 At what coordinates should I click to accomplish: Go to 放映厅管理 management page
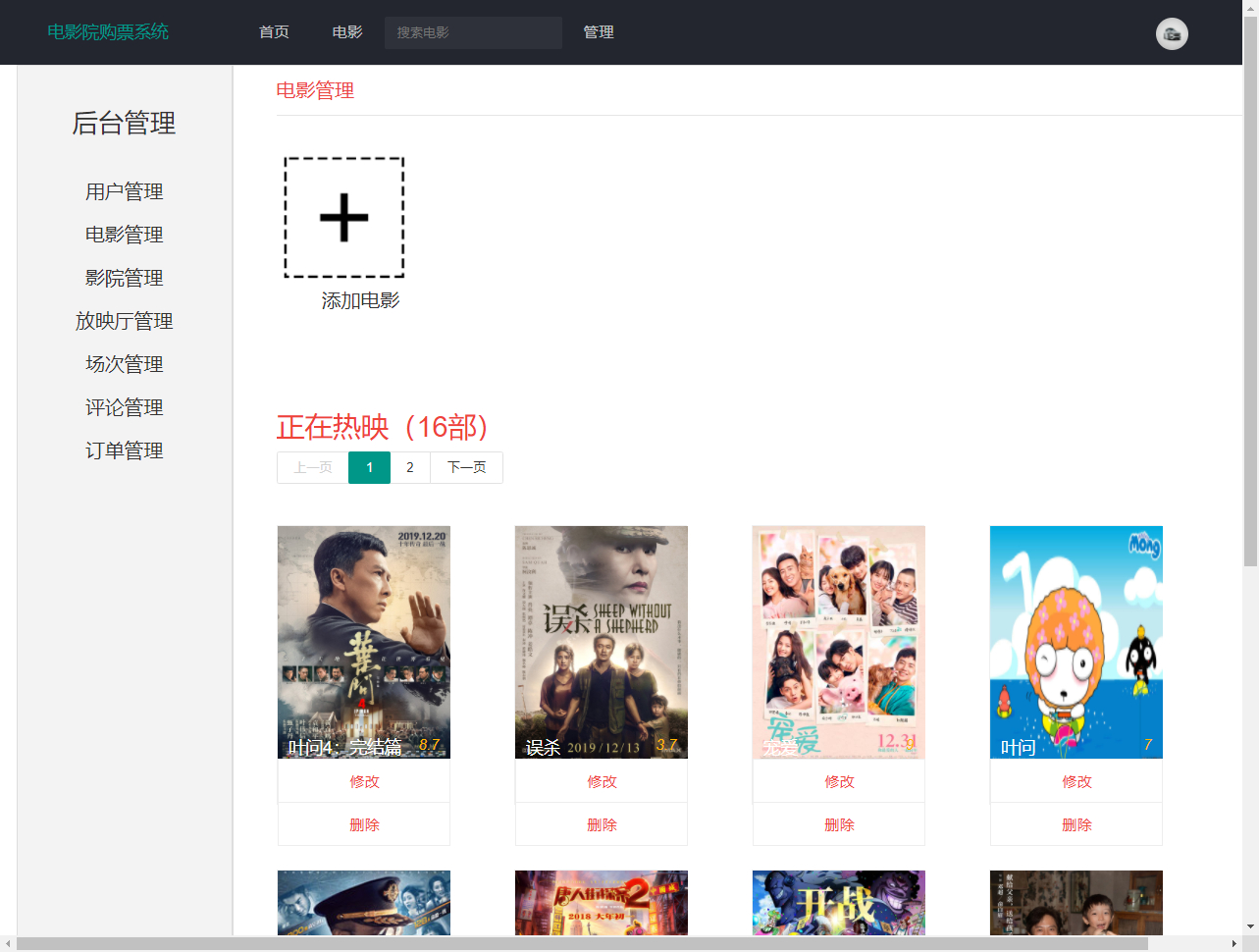125,321
